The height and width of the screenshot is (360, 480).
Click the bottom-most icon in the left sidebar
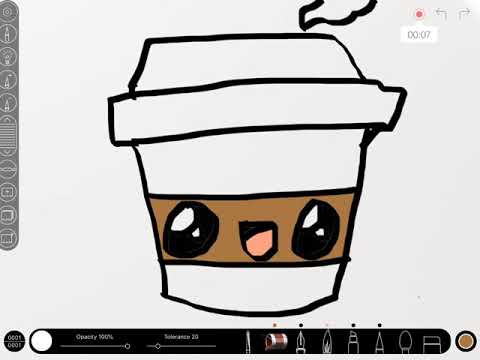tap(7, 238)
